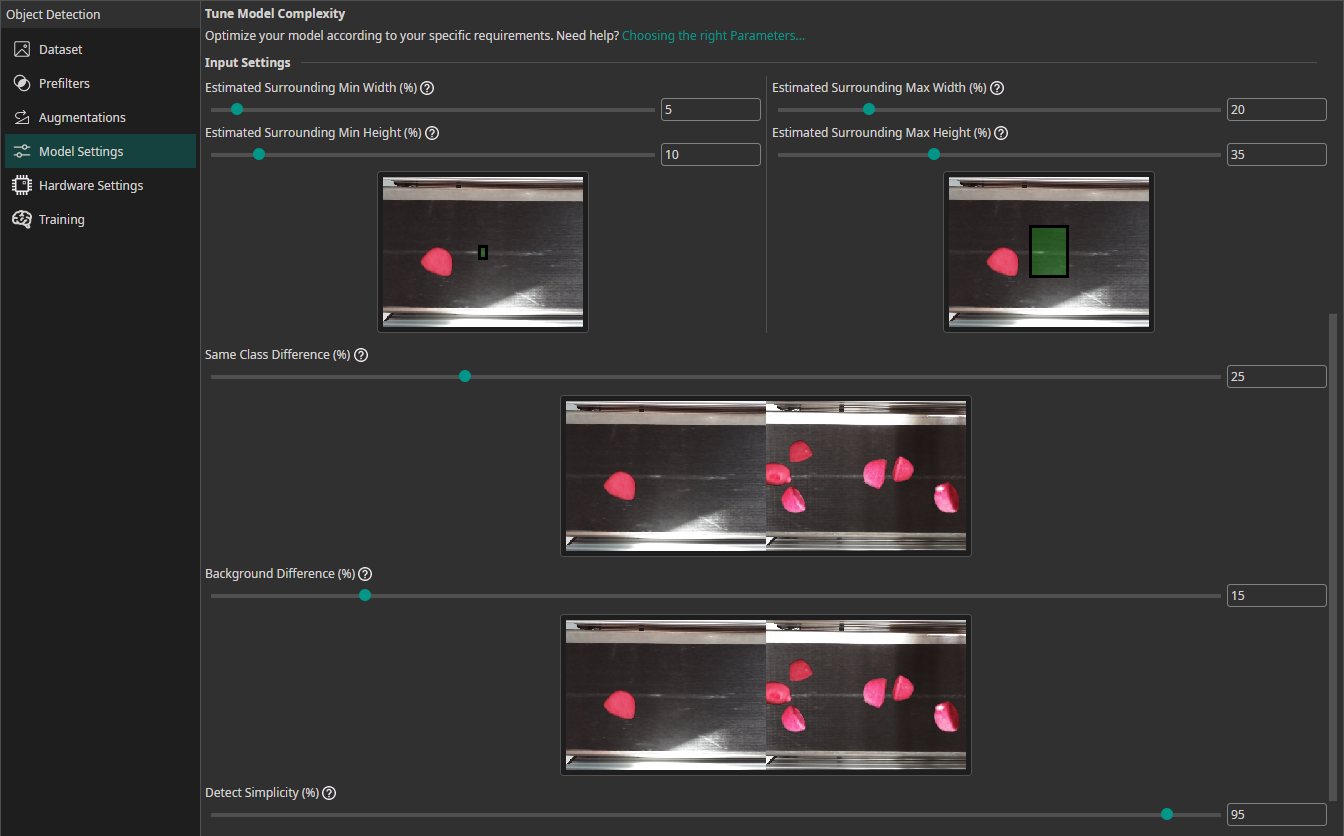Screen dimensions: 1344x836
Task: Click the Augmentations icon in sidebar
Action: (x=22, y=118)
